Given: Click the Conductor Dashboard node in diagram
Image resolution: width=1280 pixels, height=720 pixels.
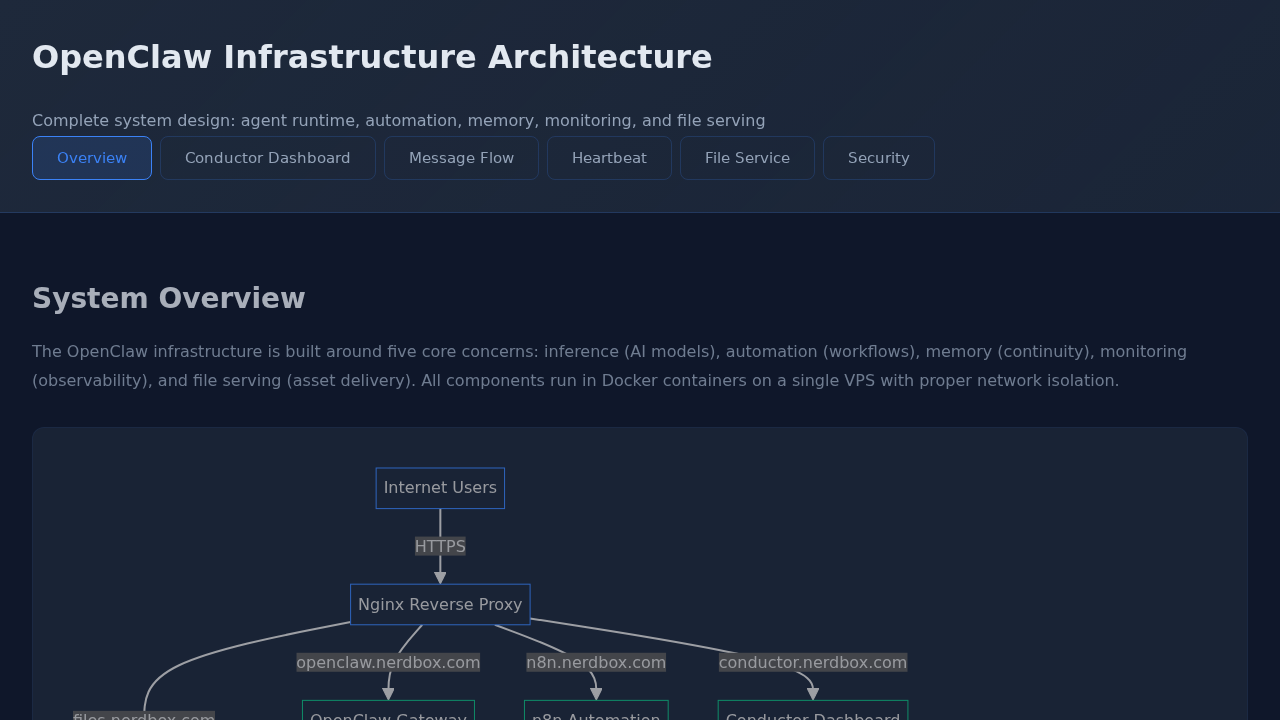Looking at the screenshot, I should (x=812, y=712).
